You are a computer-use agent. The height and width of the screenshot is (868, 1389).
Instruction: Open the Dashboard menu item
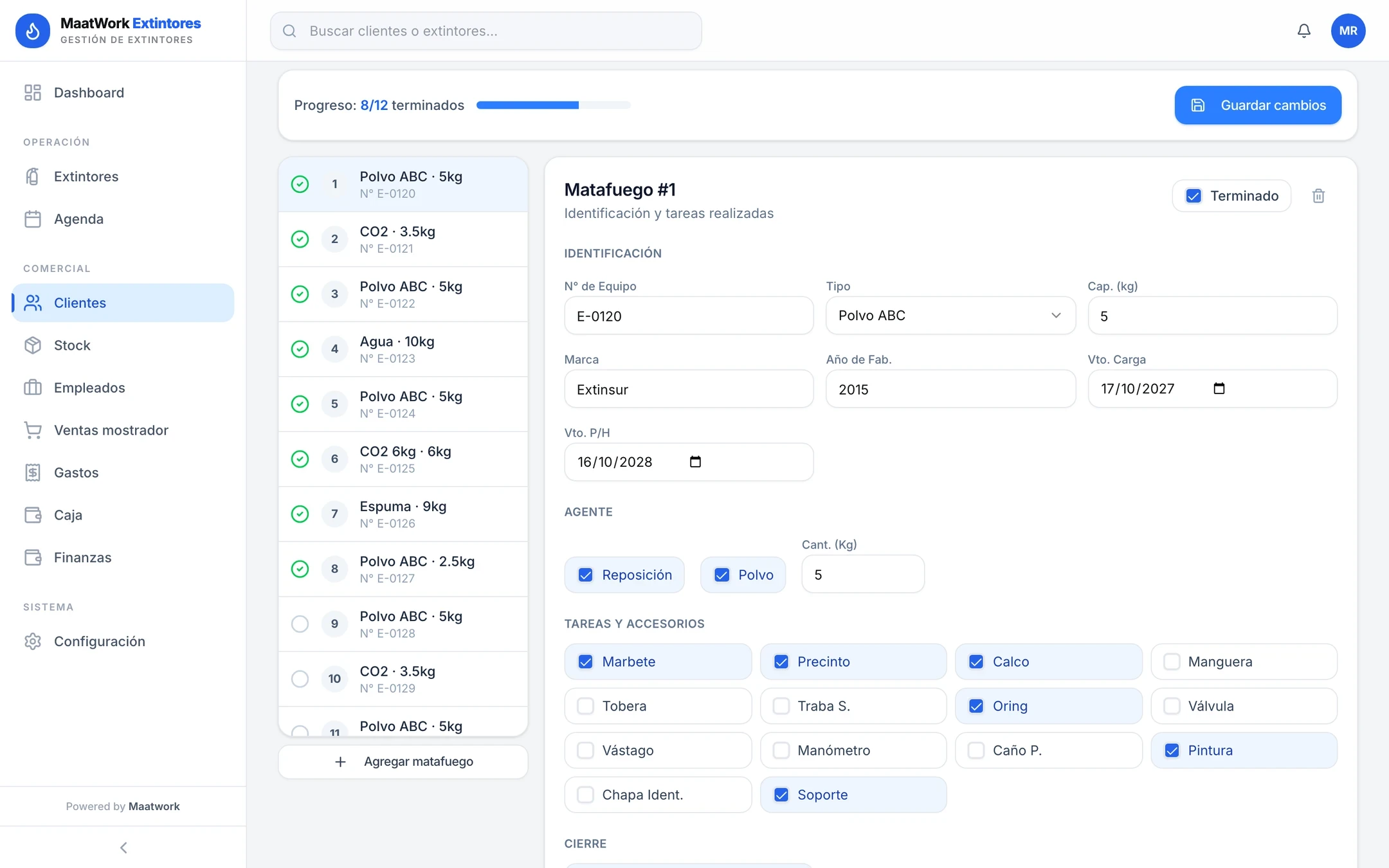tap(123, 93)
